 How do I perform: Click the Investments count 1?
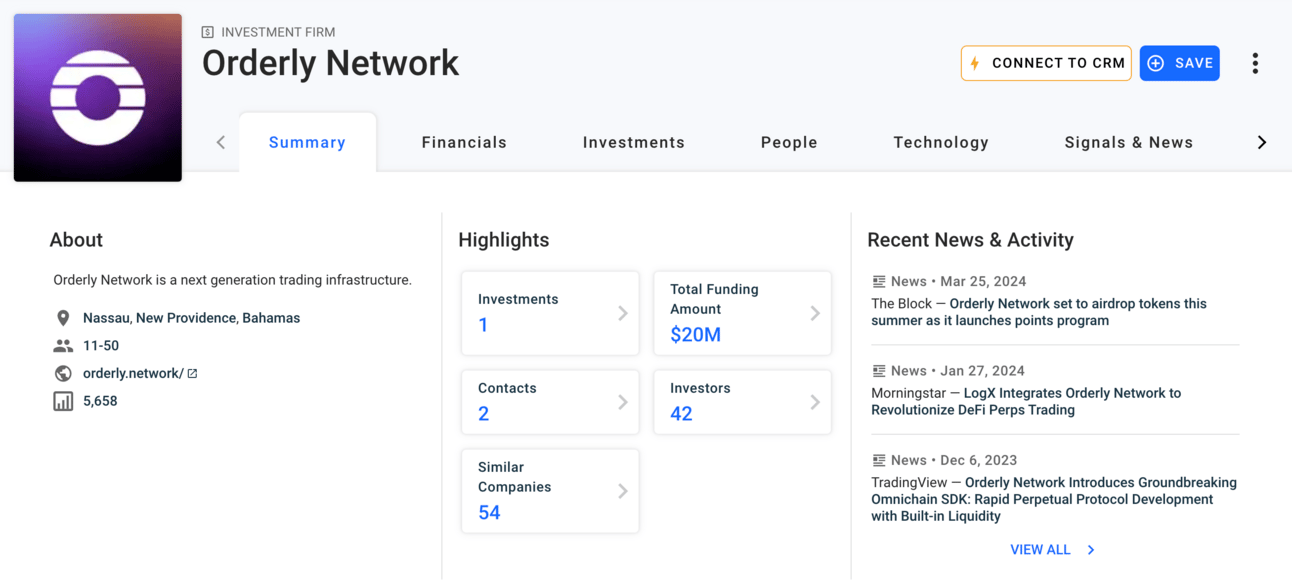pos(483,325)
